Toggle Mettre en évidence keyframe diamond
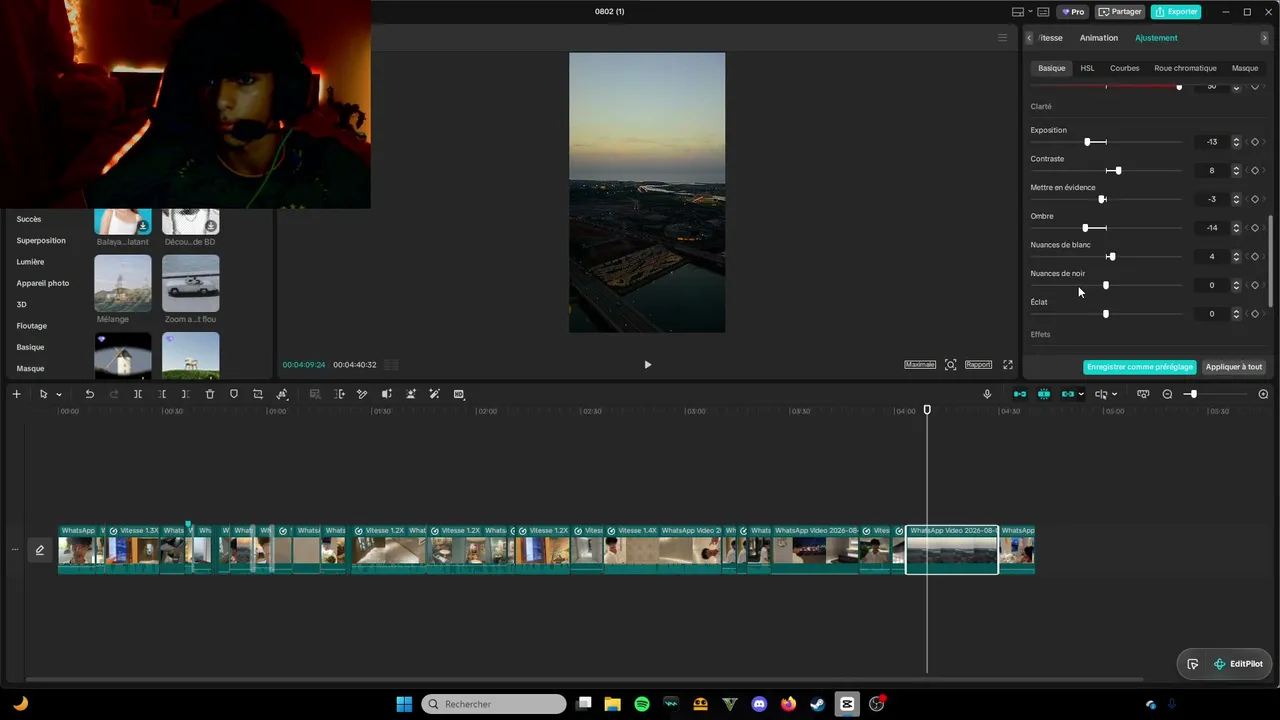Image resolution: width=1280 pixels, height=720 pixels. pos(1255,199)
